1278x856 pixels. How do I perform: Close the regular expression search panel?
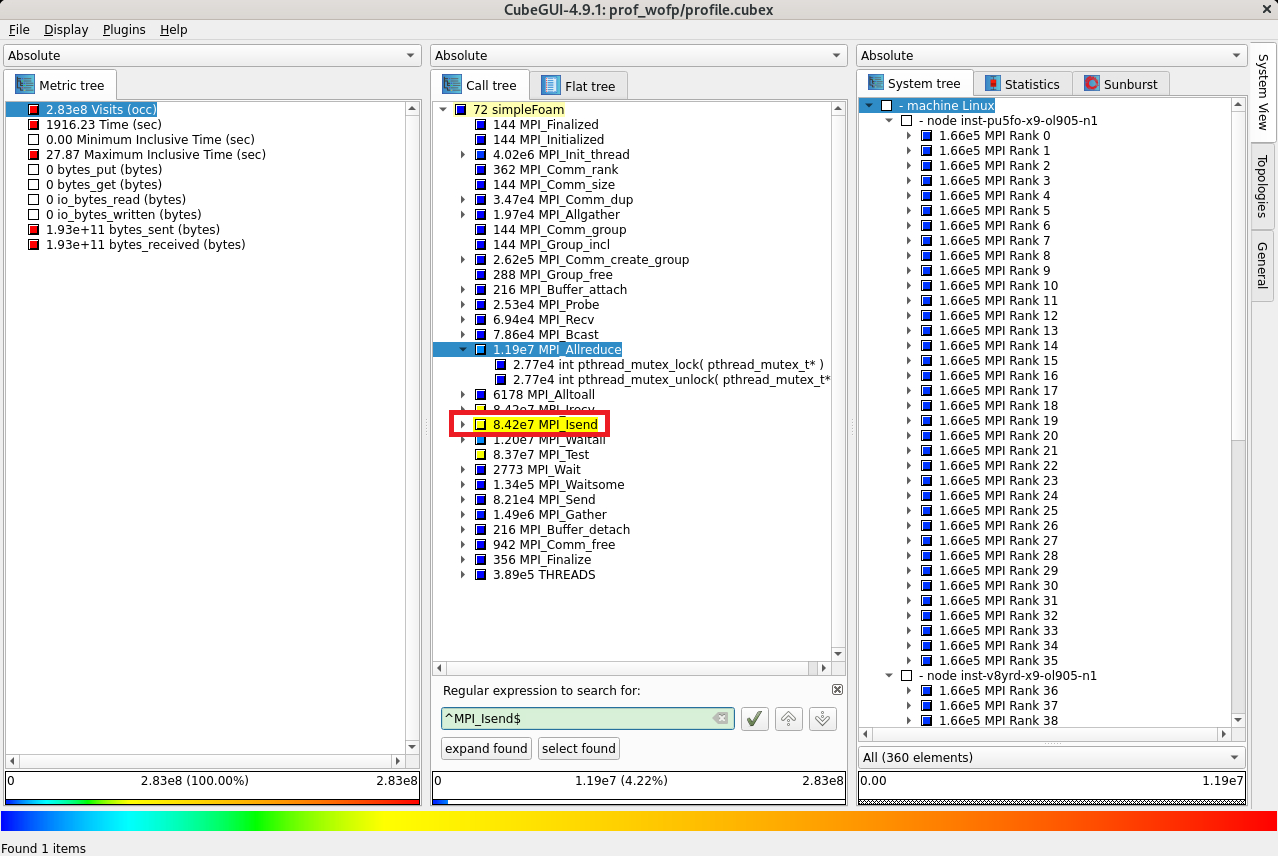coord(837,690)
